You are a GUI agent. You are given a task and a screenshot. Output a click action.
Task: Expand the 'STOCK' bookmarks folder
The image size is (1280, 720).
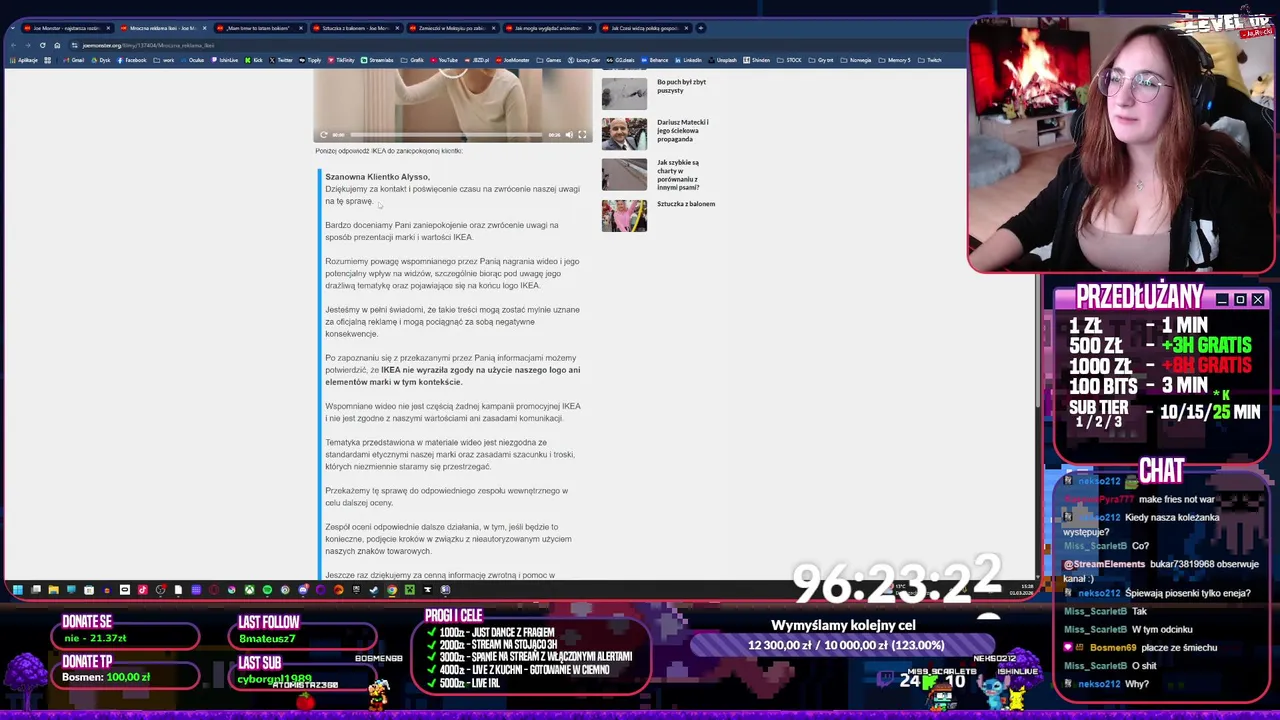click(789, 60)
